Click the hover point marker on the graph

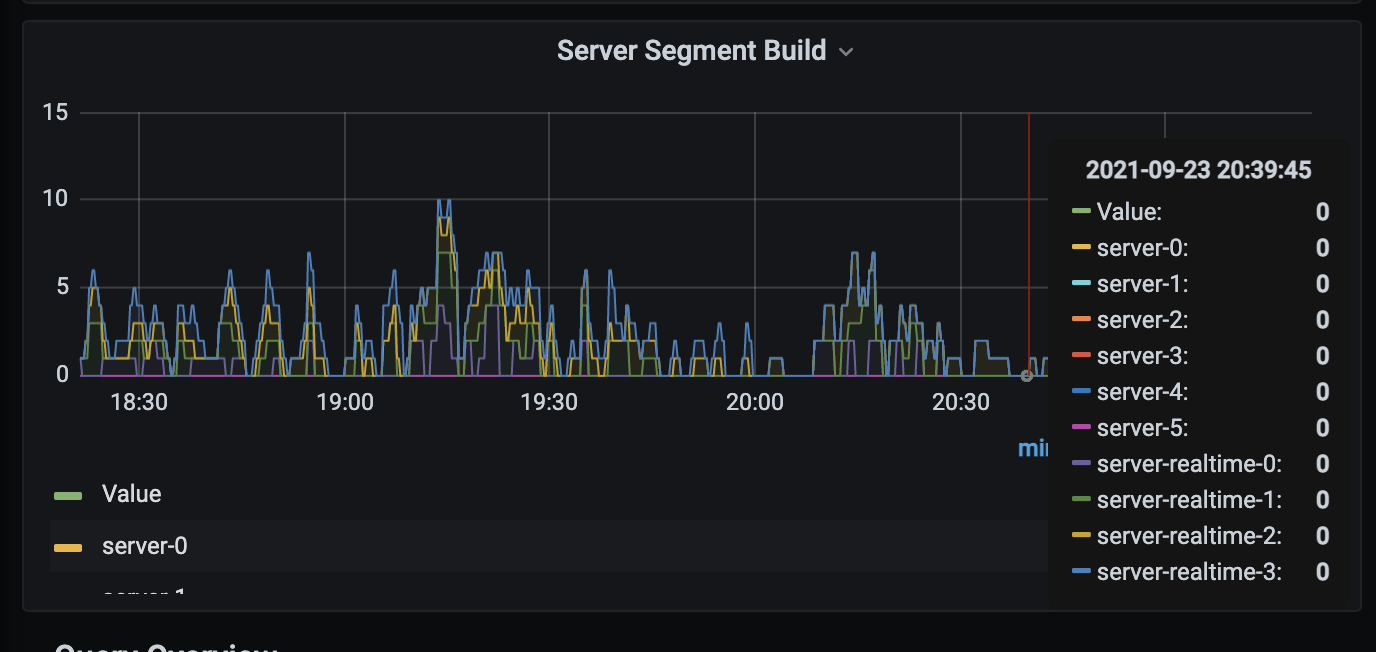click(1027, 376)
